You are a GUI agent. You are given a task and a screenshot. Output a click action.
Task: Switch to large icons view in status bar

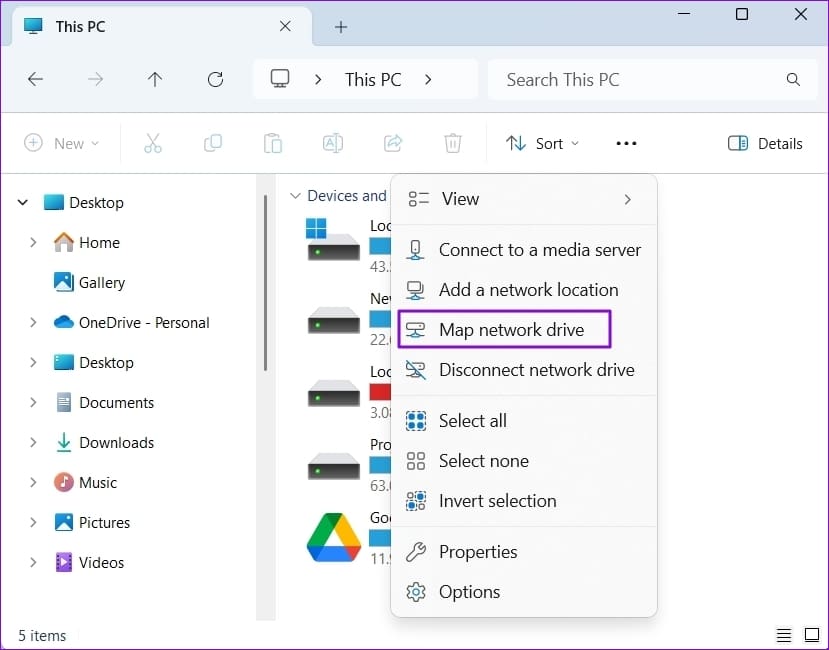[x=812, y=634]
